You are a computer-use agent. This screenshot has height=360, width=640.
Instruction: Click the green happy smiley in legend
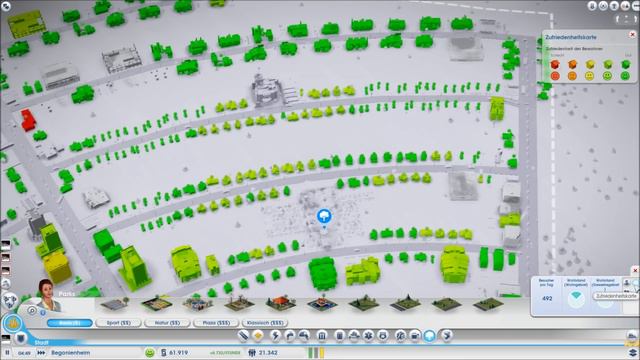pyautogui.click(x=625, y=76)
